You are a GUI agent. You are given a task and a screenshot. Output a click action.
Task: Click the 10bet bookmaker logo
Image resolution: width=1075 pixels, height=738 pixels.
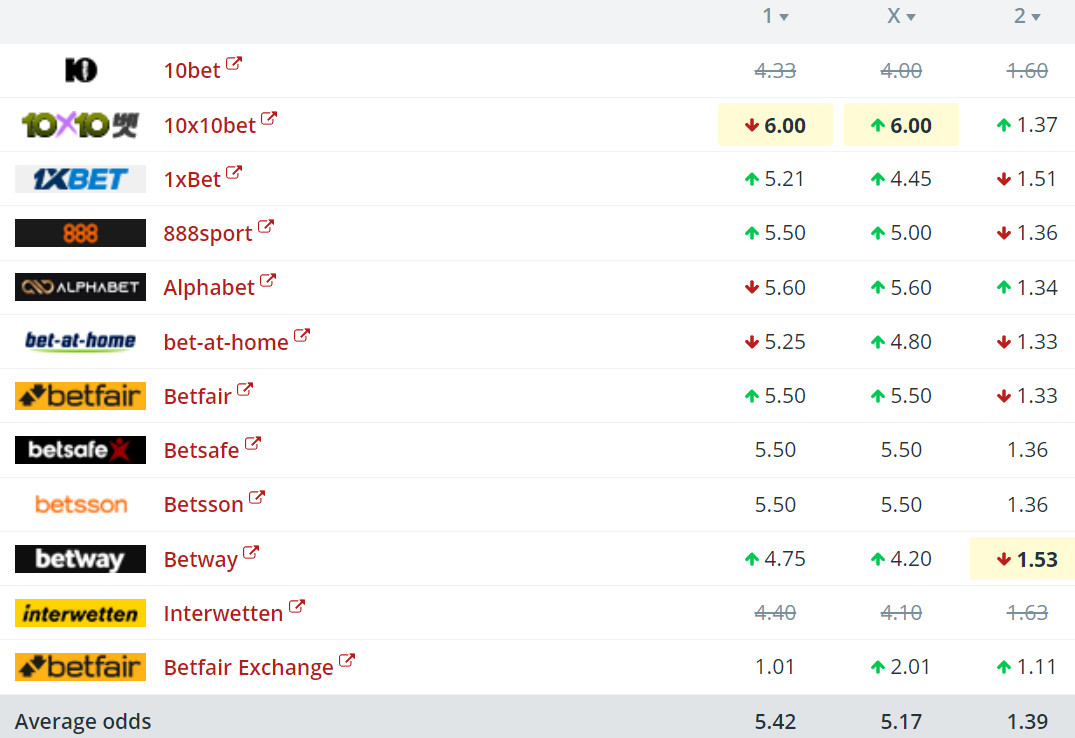click(x=81, y=70)
